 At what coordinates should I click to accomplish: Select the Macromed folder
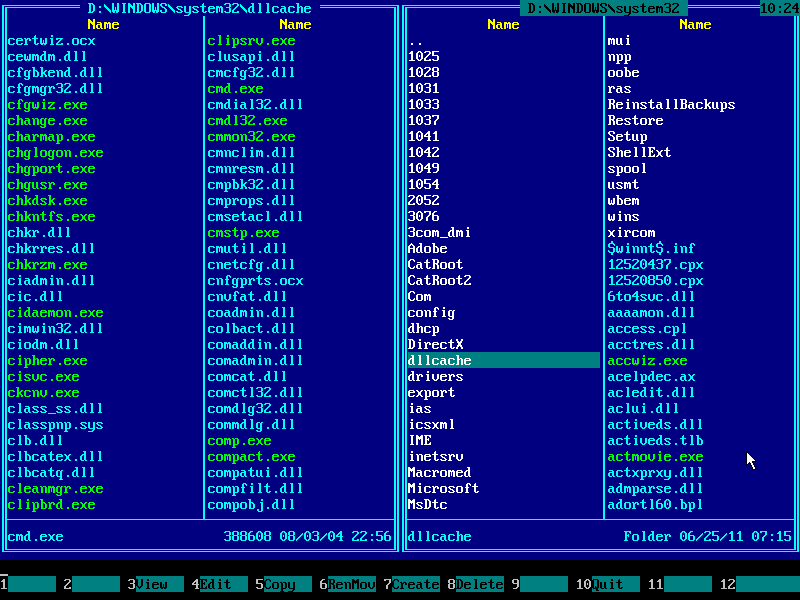[x=439, y=472]
